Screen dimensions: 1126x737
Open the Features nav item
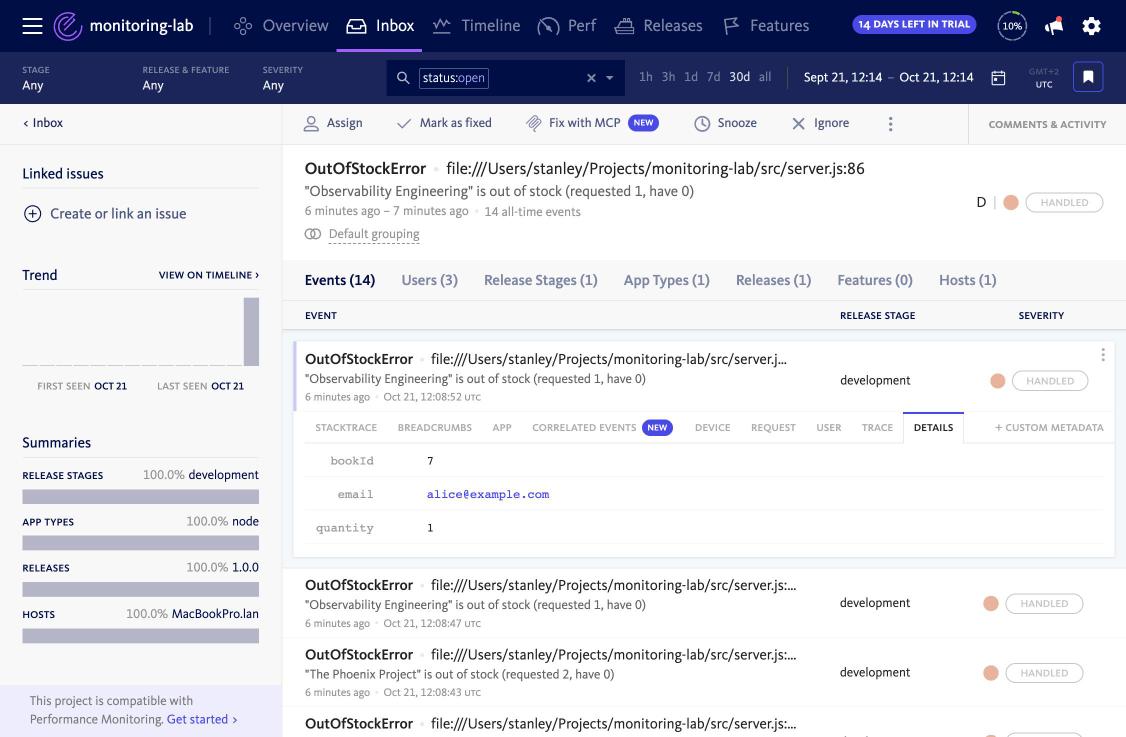point(766,26)
